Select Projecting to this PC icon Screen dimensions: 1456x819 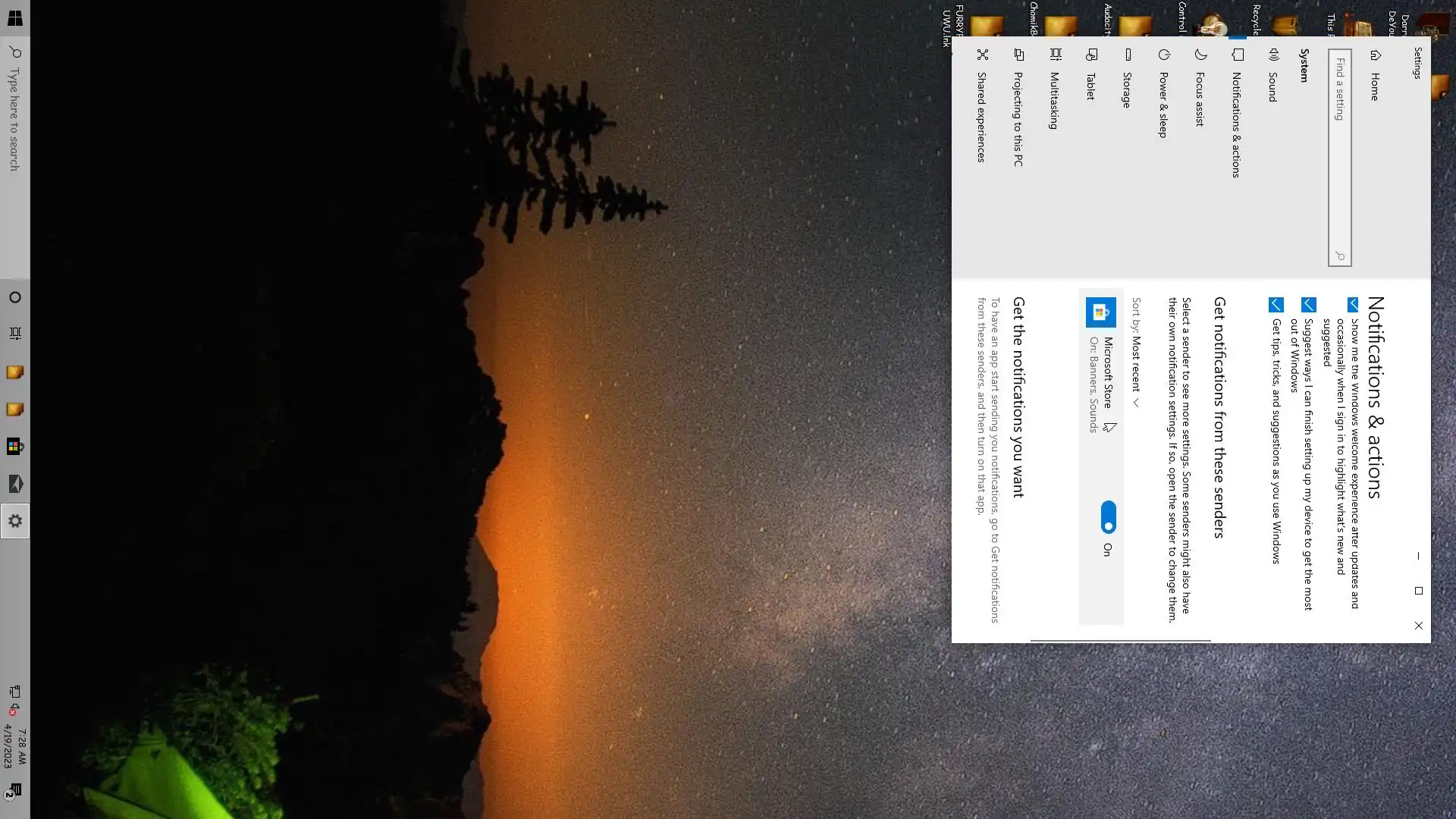coord(1018,55)
